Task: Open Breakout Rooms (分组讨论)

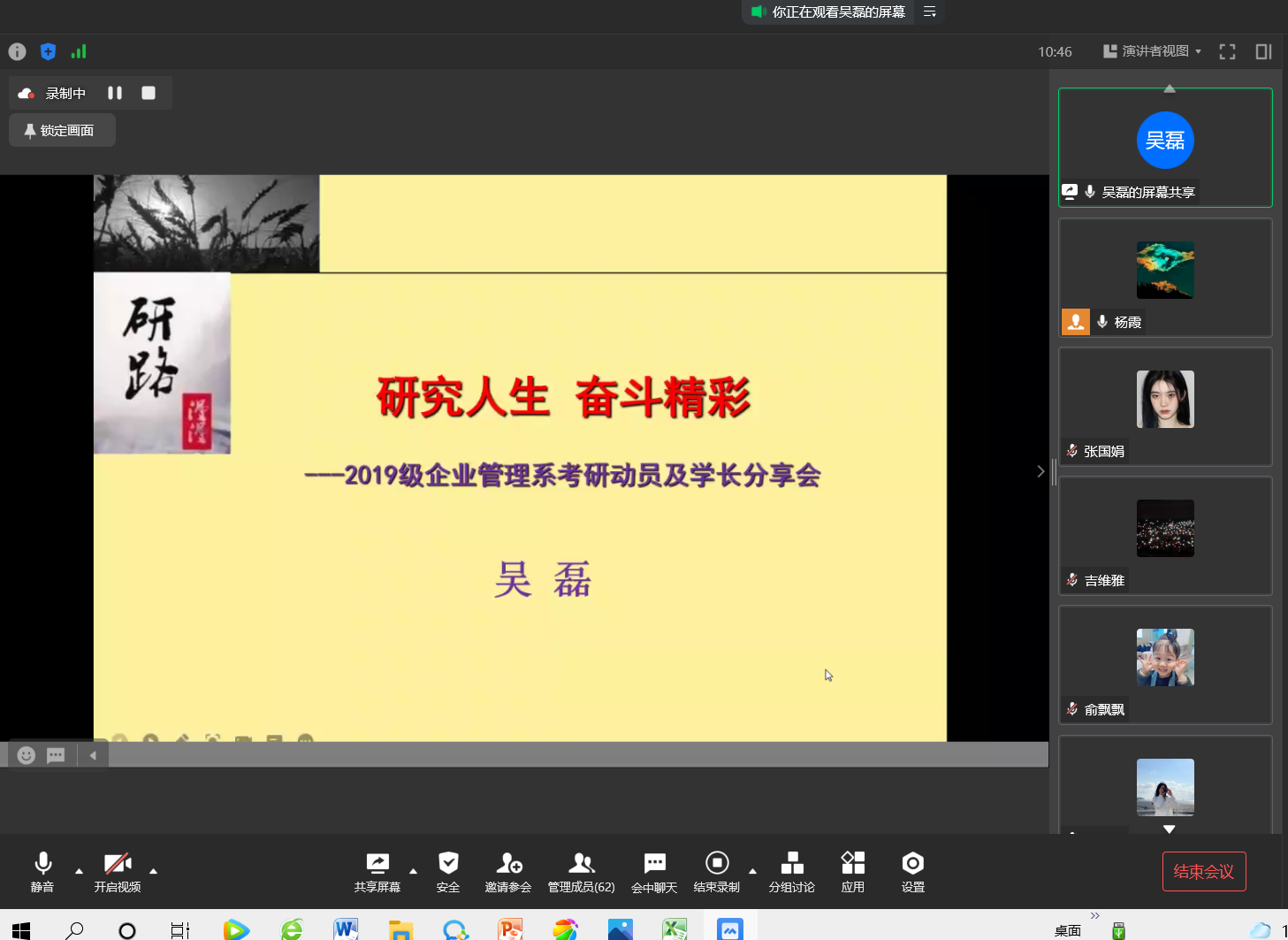Action: (792, 864)
